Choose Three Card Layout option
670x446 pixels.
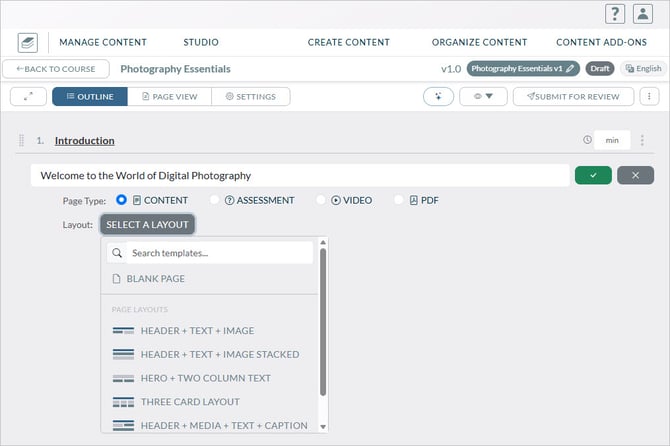pos(209,402)
